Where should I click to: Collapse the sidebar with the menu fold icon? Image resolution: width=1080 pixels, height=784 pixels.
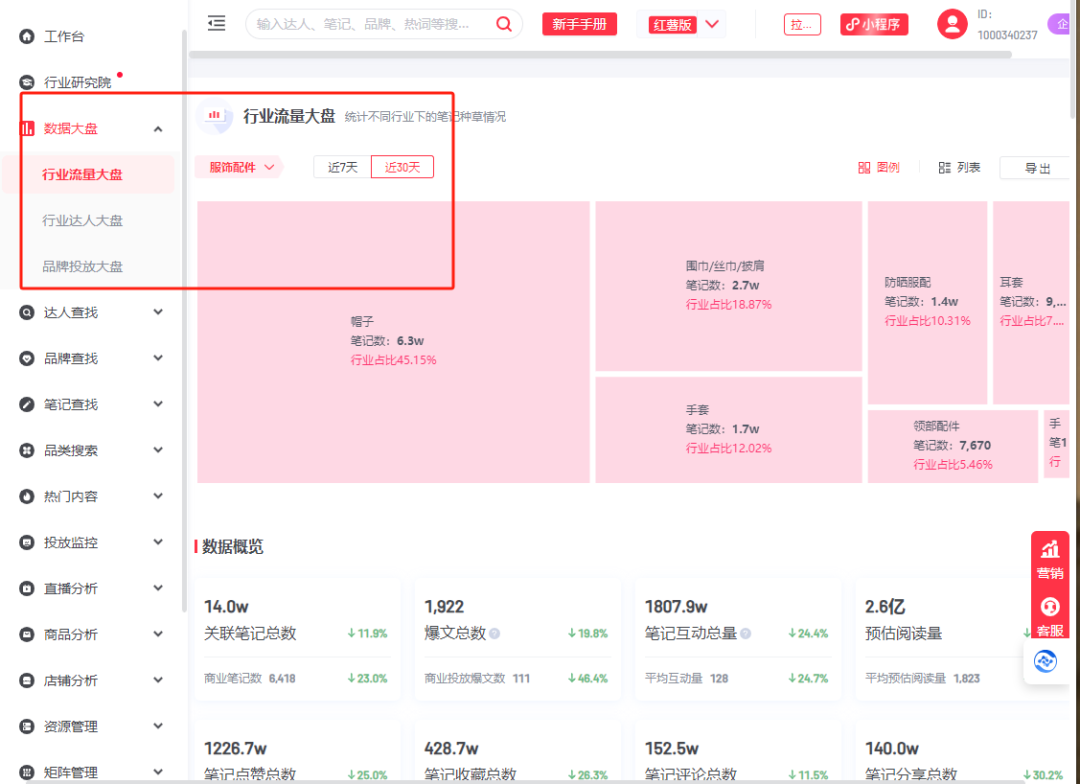(216, 23)
